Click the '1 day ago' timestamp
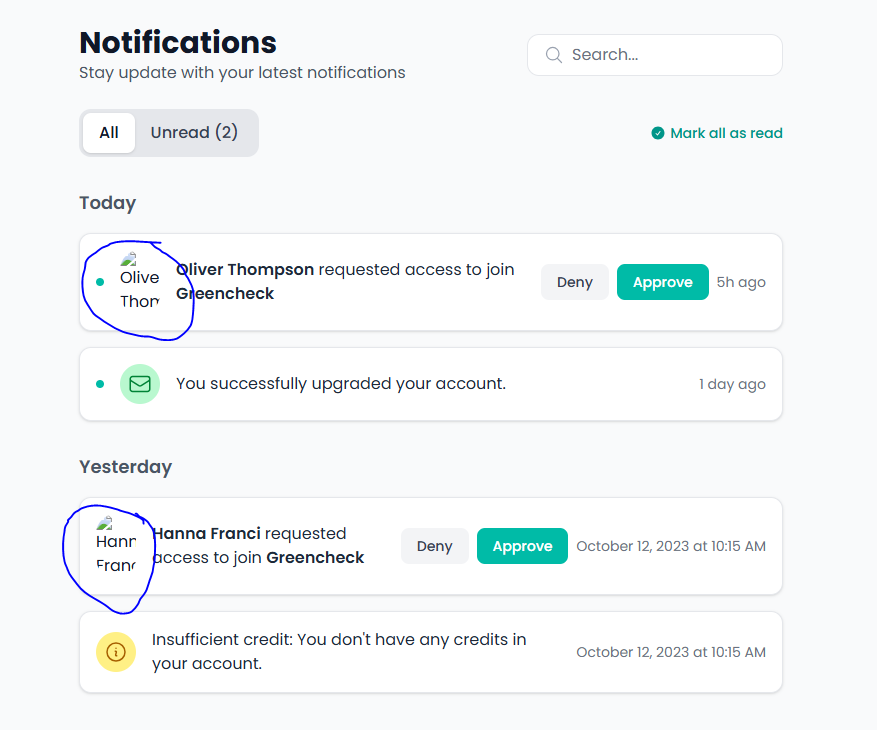The width and height of the screenshot is (877, 730). [732, 384]
